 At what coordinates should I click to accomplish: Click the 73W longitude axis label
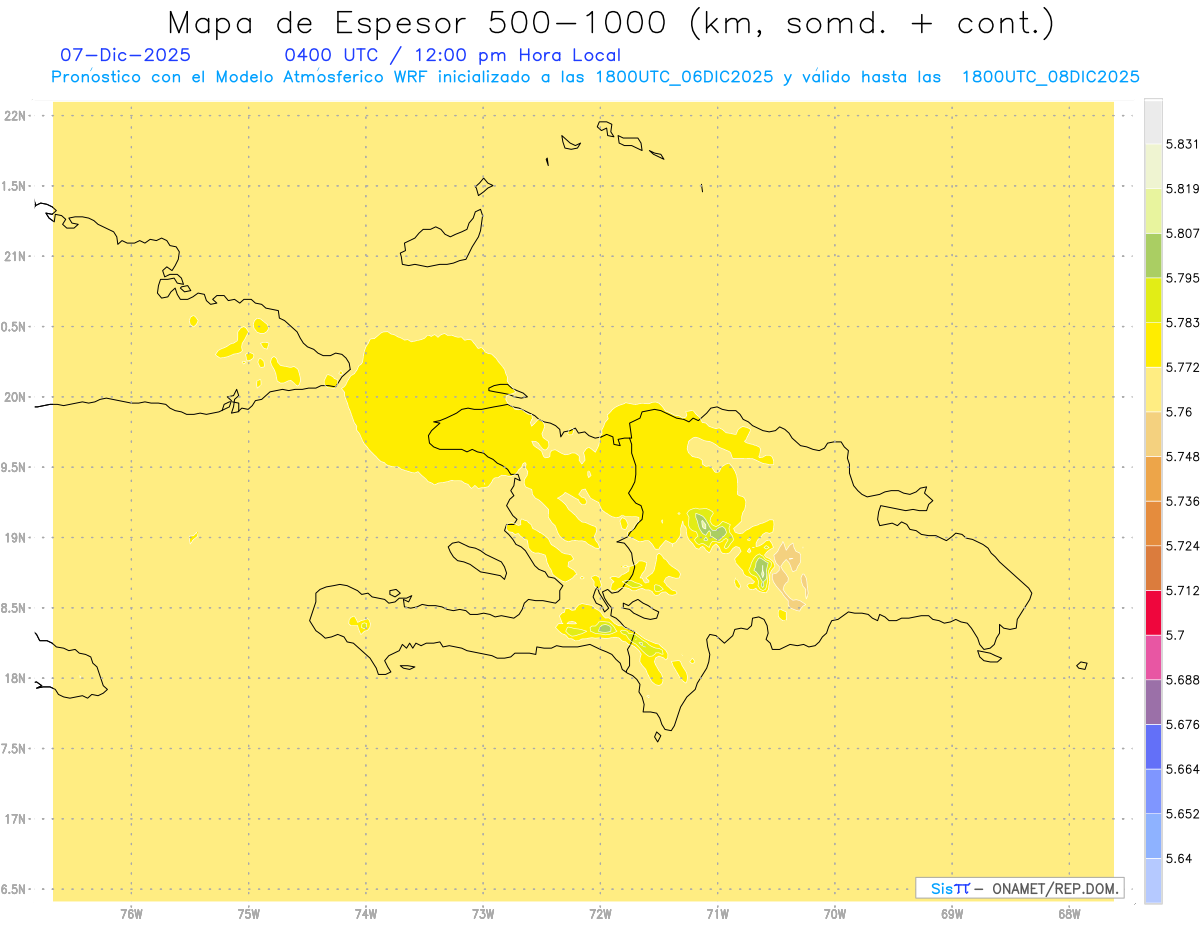click(x=483, y=914)
